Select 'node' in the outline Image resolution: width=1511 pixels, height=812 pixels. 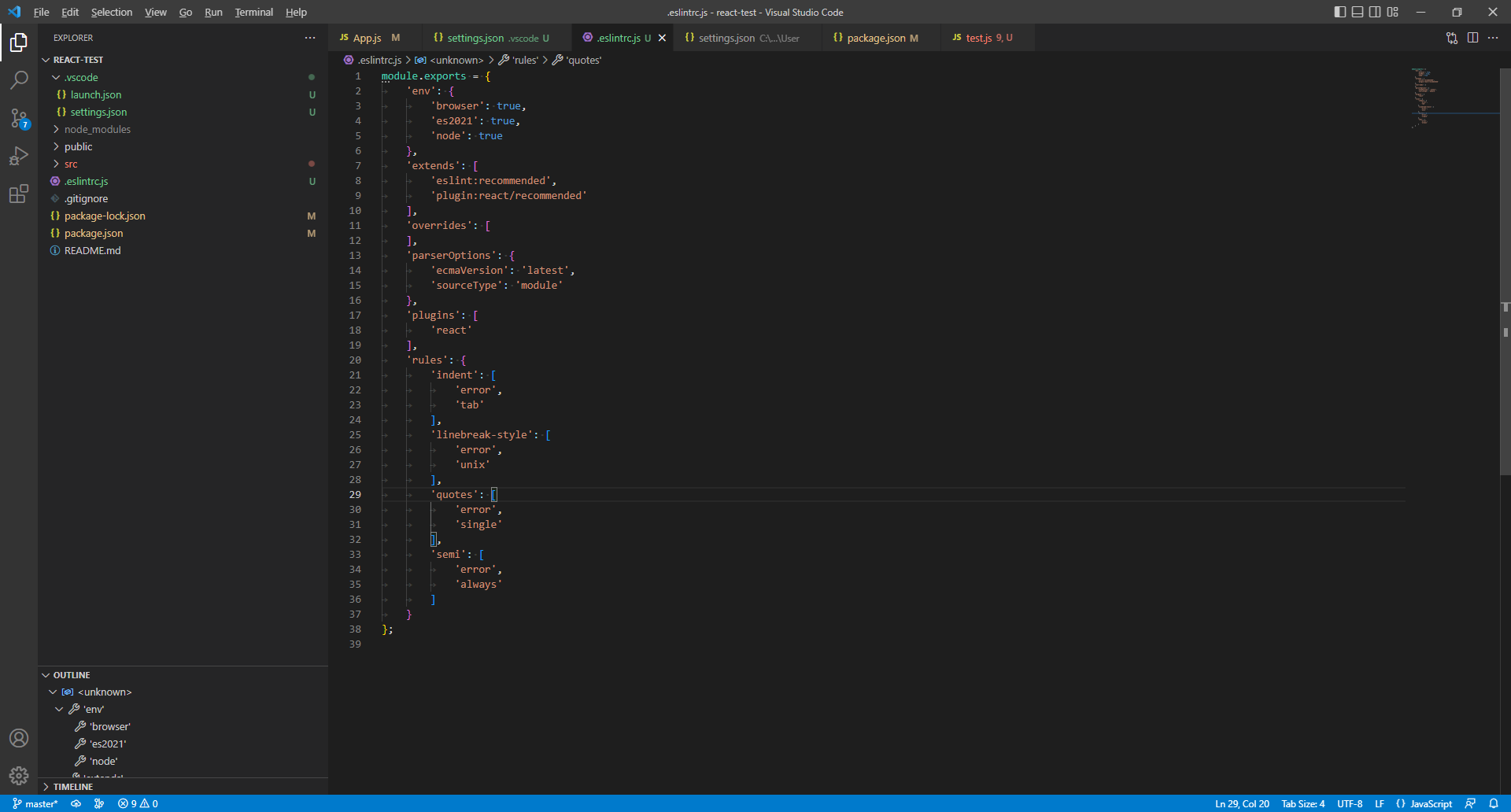[183, 761]
